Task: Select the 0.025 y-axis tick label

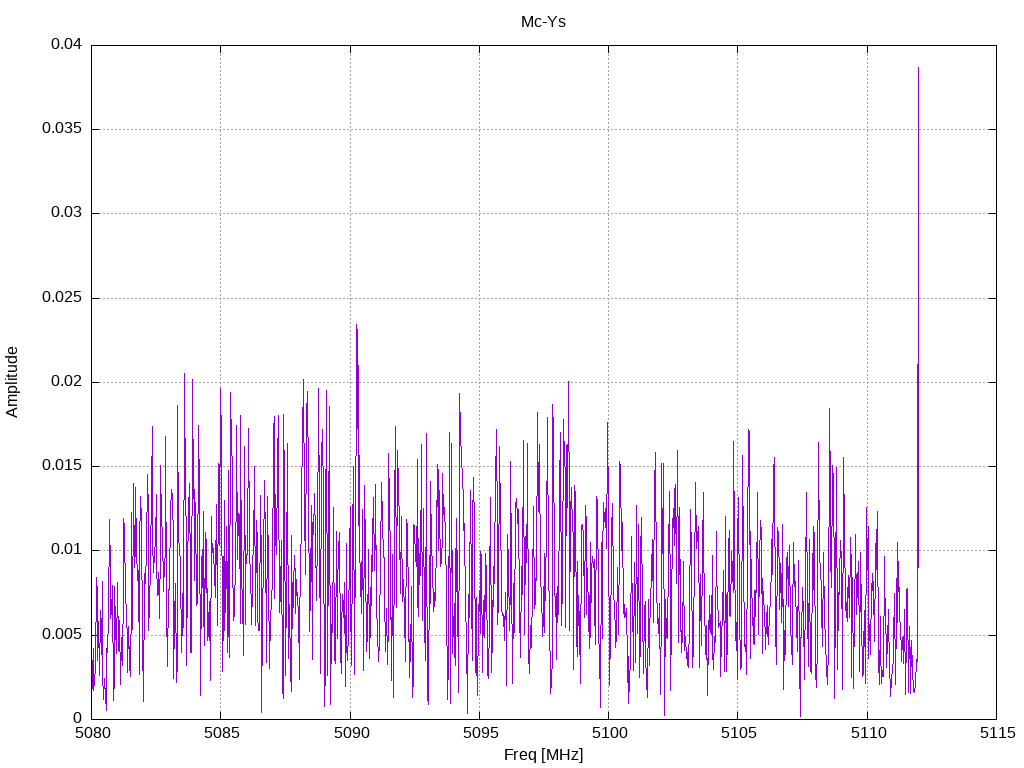Action: coord(62,298)
